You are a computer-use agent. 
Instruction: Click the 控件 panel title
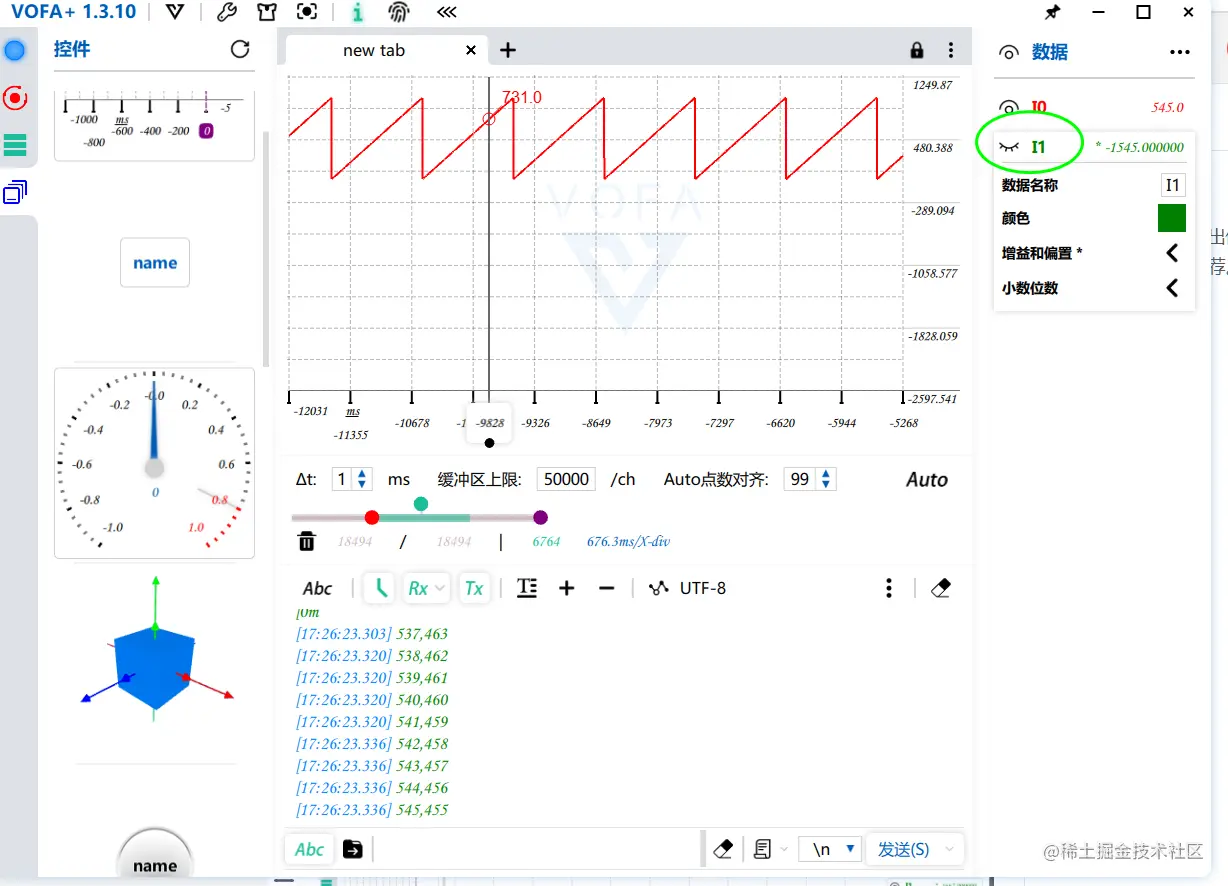(72, 49)
